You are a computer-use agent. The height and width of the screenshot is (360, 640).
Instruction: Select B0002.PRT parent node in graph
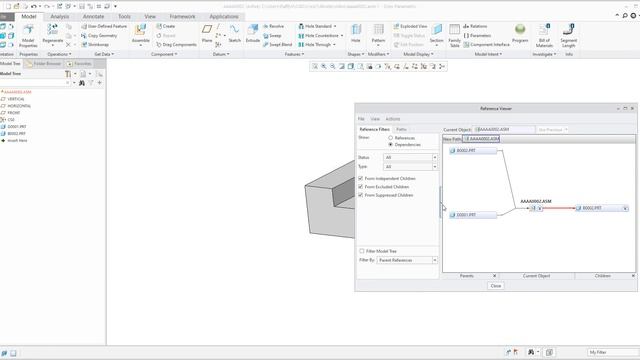(x=473, y=151)
